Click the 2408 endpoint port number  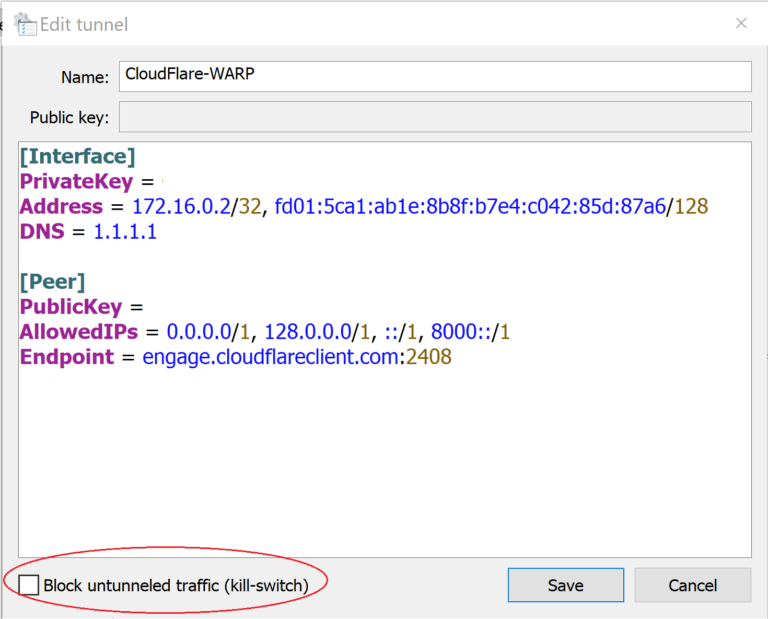tap(430, 357)
